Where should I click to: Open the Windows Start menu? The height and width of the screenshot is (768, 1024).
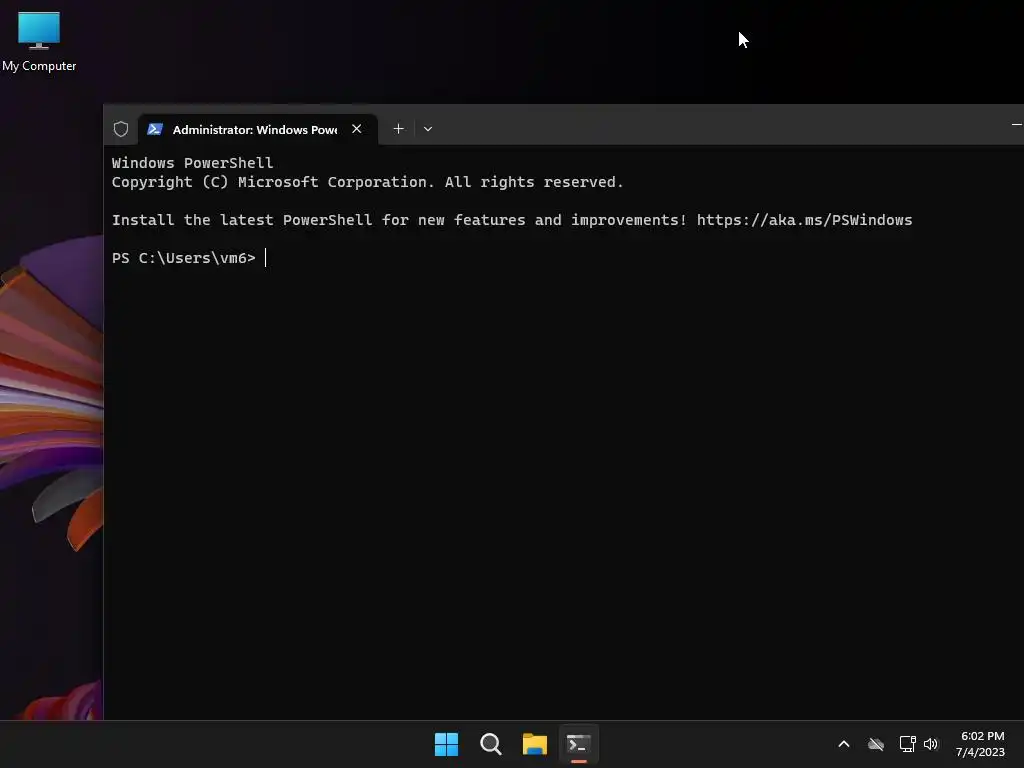447,744
